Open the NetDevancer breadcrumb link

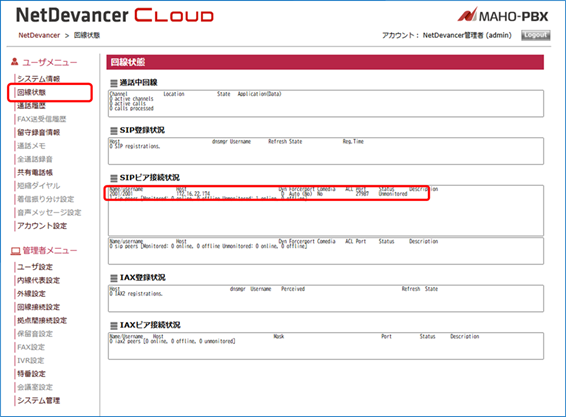tap(39, 35)
